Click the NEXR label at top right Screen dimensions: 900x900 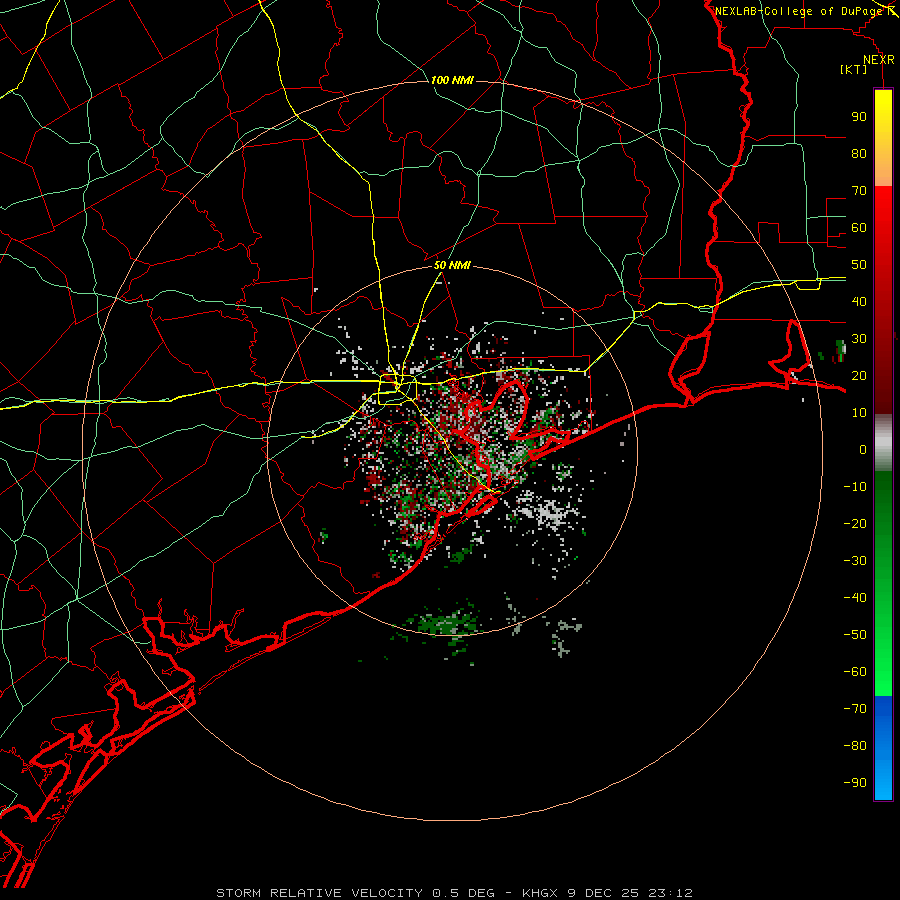coord(878,60)
